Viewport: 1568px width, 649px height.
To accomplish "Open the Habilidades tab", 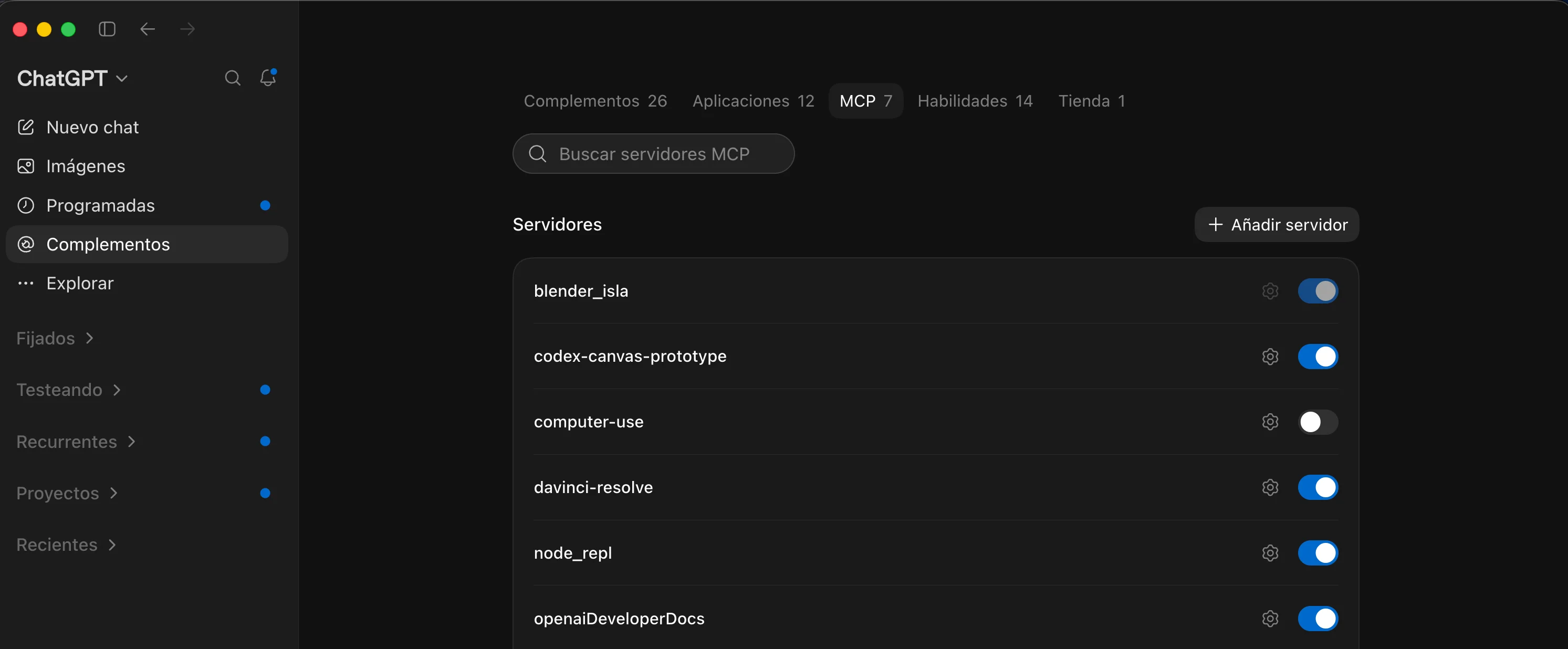I will pos(975,100).
